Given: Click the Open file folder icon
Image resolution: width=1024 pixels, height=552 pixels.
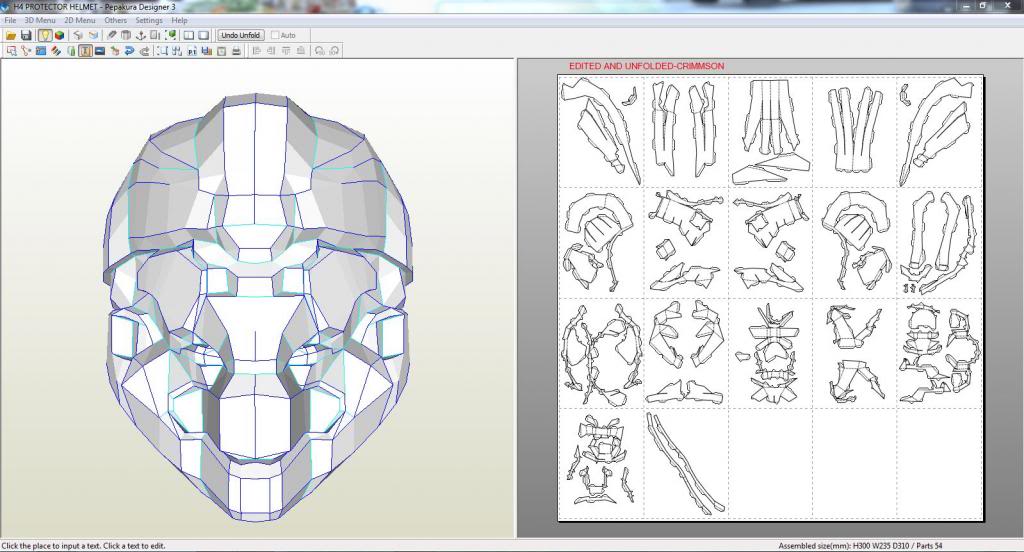Looking at the screenshot, I should click(x=11, y=35).
